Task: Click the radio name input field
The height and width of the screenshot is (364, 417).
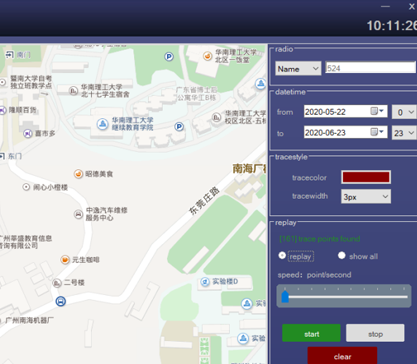Action: coord(371,68)
